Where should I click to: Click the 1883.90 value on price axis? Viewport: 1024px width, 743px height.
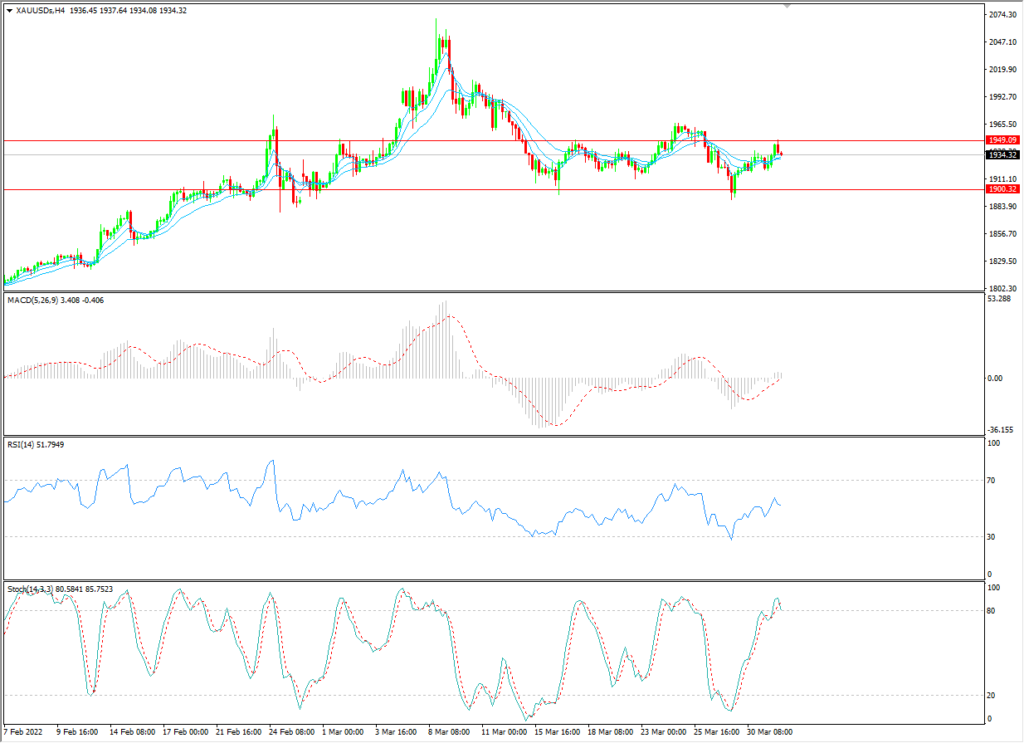point(1002,206)
